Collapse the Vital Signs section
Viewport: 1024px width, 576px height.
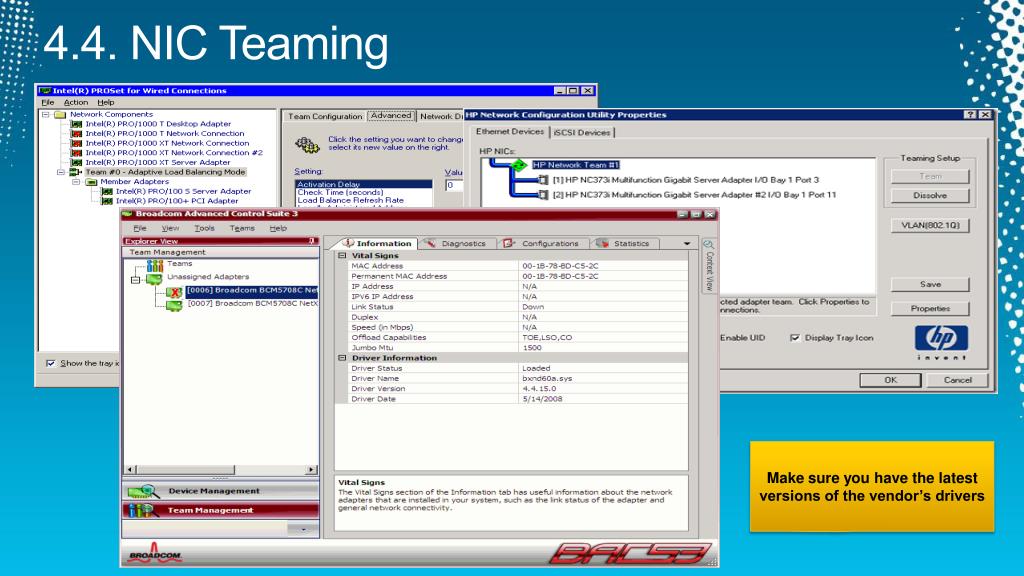pos(342,256)
